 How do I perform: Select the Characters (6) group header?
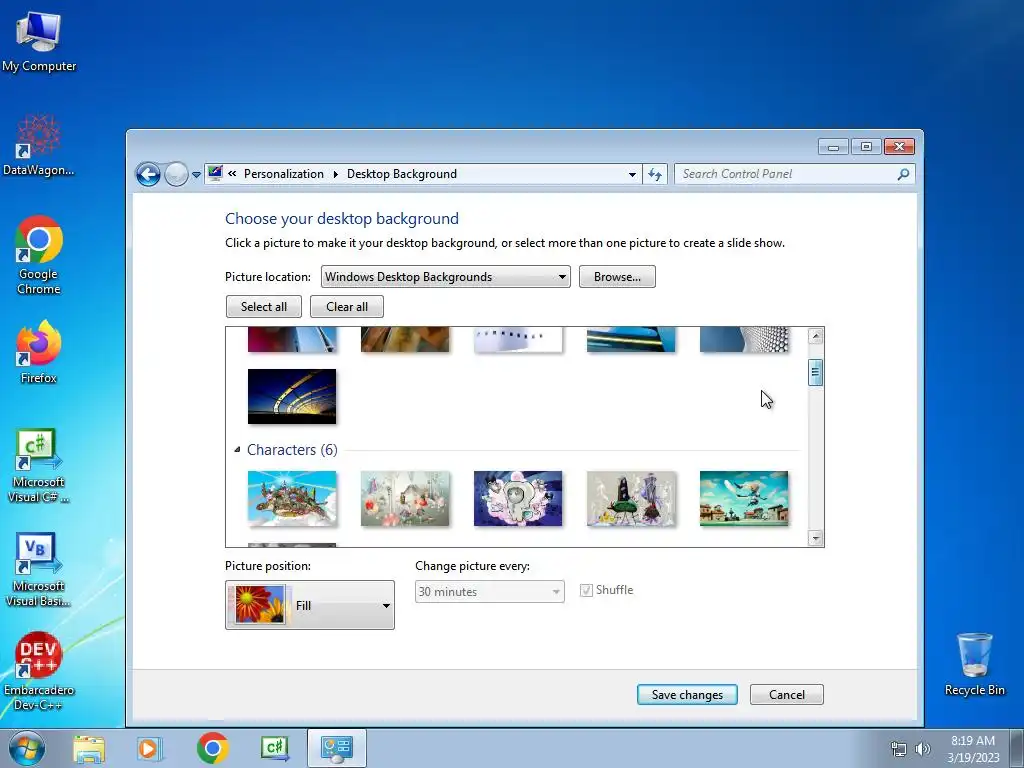pyautogui.click(x=292, y=450)
